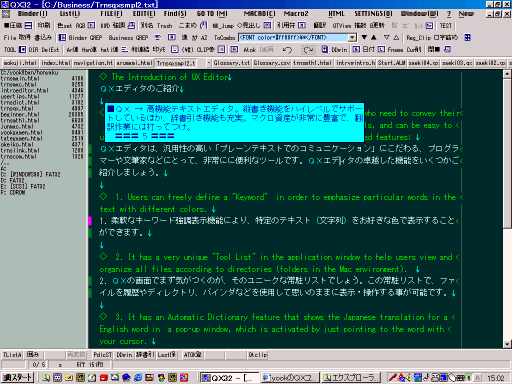Open the EDIT(E) menu
This screenshot has height=384, width=512.
pyautogui.click(x=144, y=14)
